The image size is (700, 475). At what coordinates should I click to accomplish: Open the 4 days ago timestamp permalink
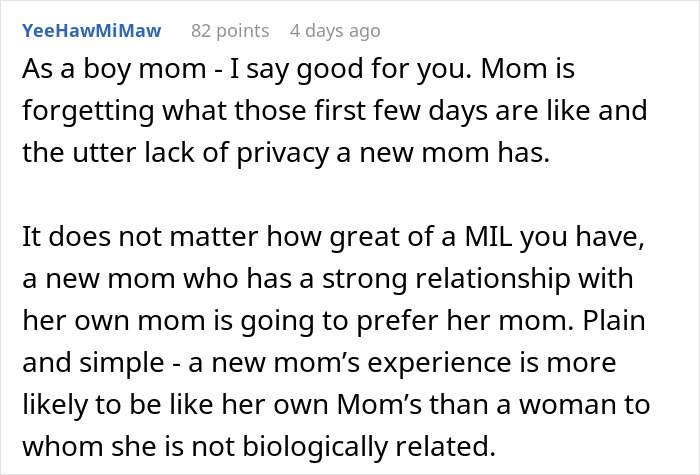pos(335,31)
